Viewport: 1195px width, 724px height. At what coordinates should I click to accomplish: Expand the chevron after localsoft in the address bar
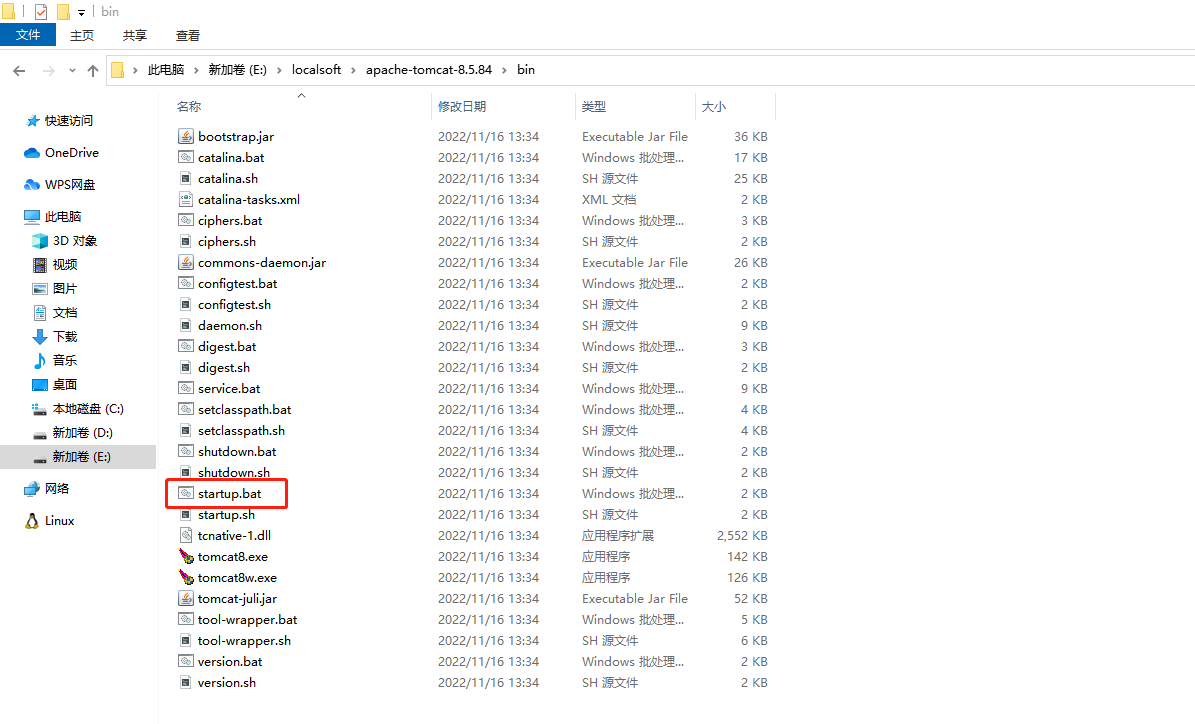click(x=354, y=70)
